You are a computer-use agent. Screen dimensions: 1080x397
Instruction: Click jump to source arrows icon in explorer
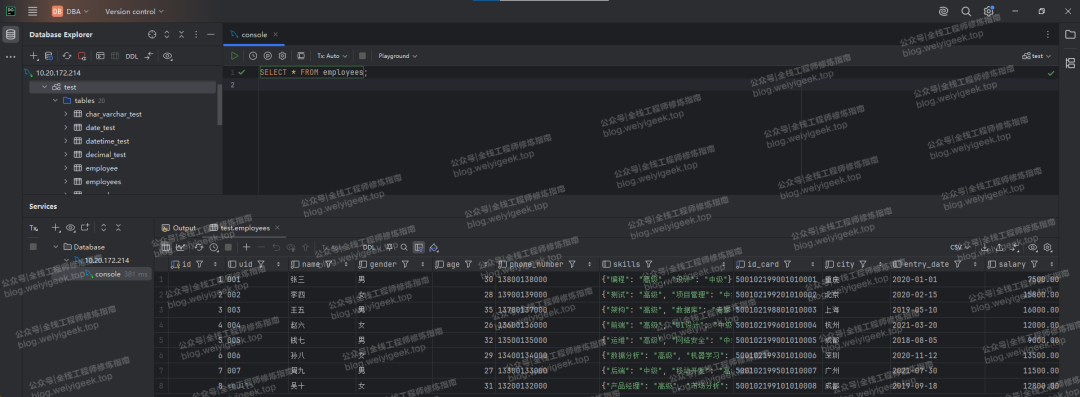click(149, 56)
